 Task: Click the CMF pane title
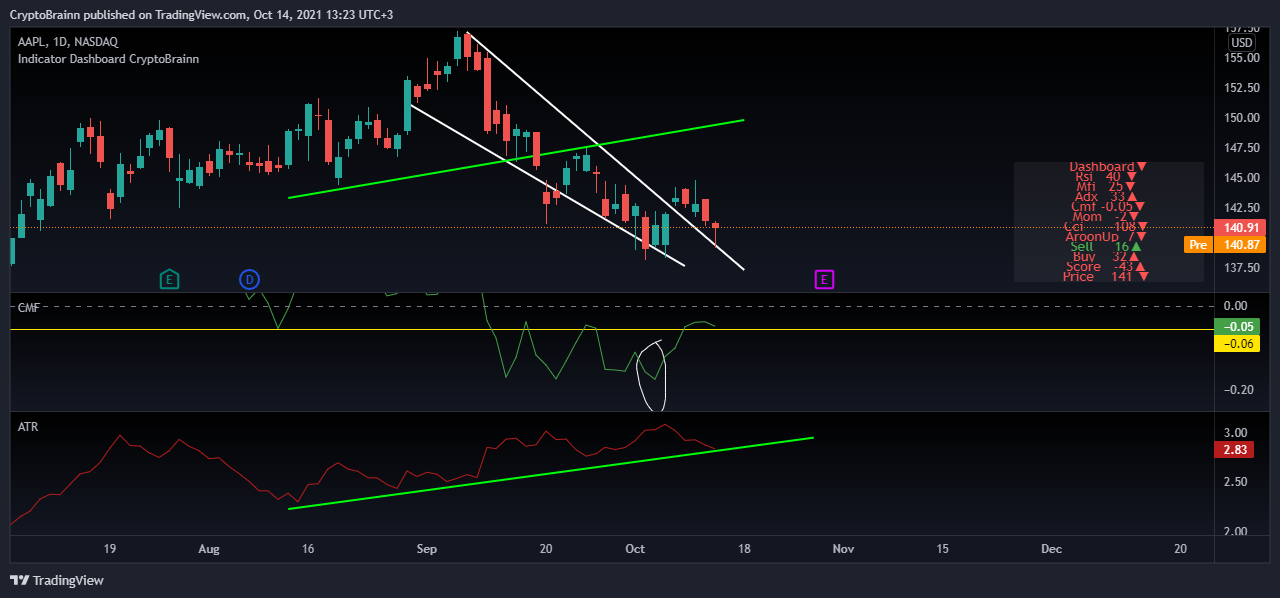(x=28, y=308)
